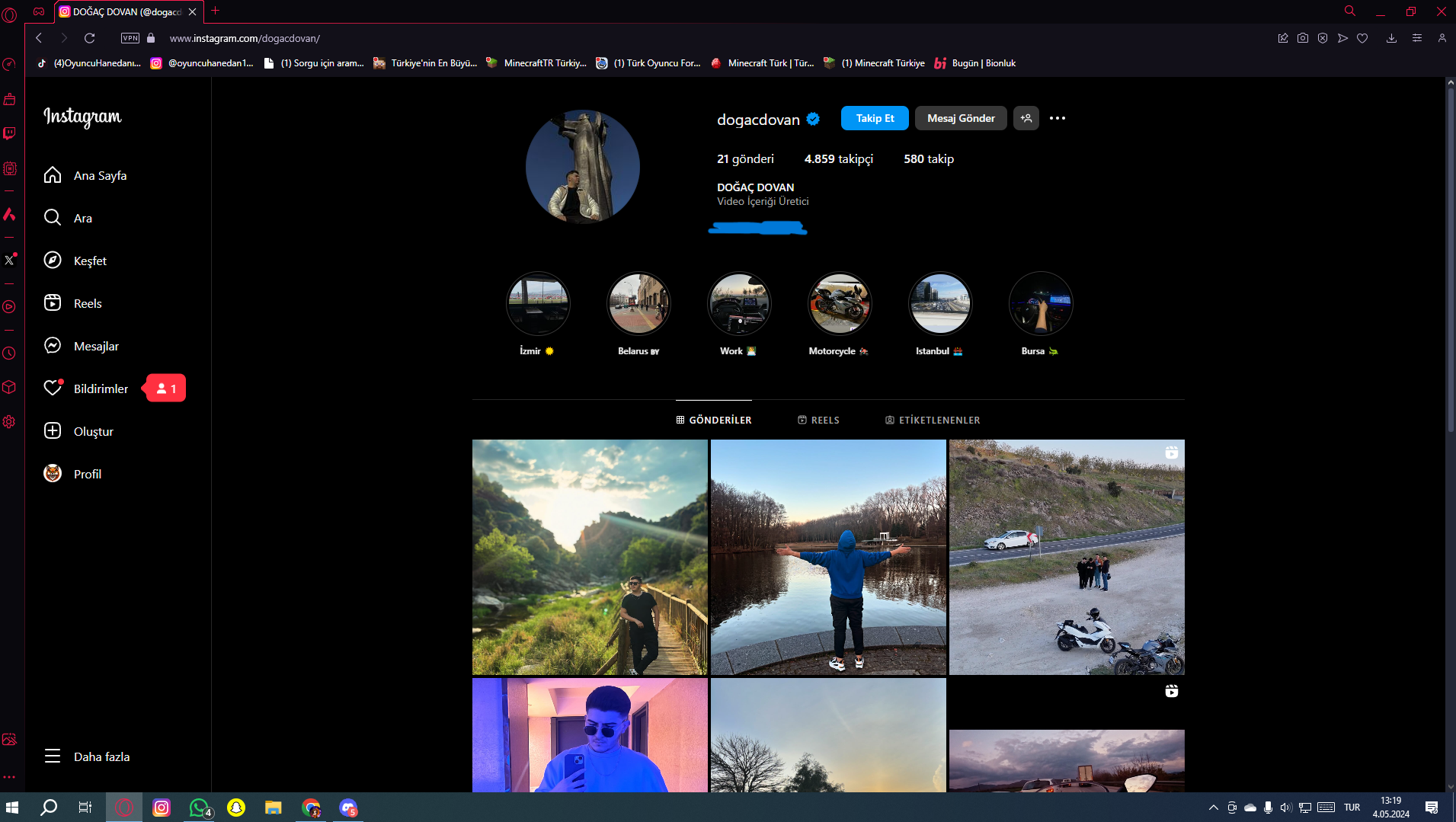Image resolution: width=1456 pixels, height=822 pixels.
Task: Click the Instagram logo
Action: coord(82,117)
